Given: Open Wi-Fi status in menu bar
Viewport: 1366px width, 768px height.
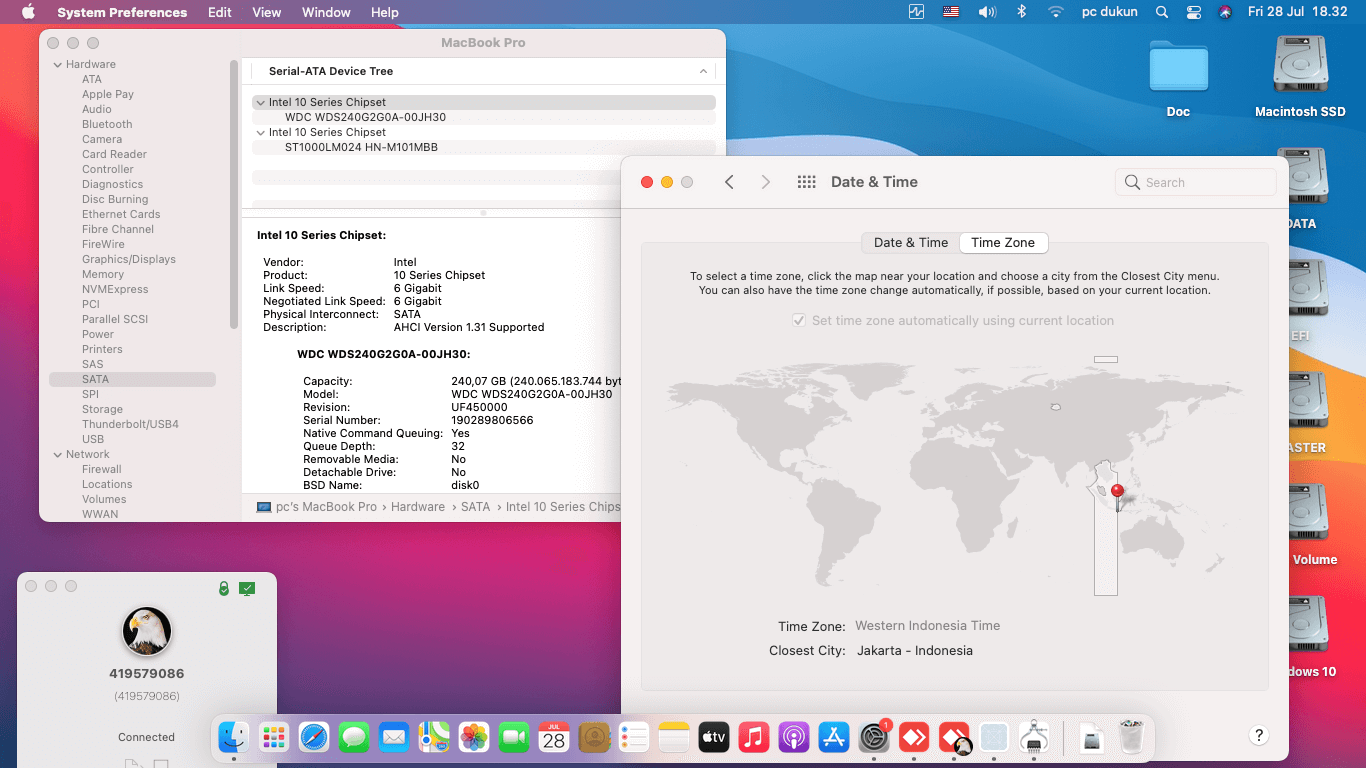Looking at the screenshot, I should pos(1055,12).
